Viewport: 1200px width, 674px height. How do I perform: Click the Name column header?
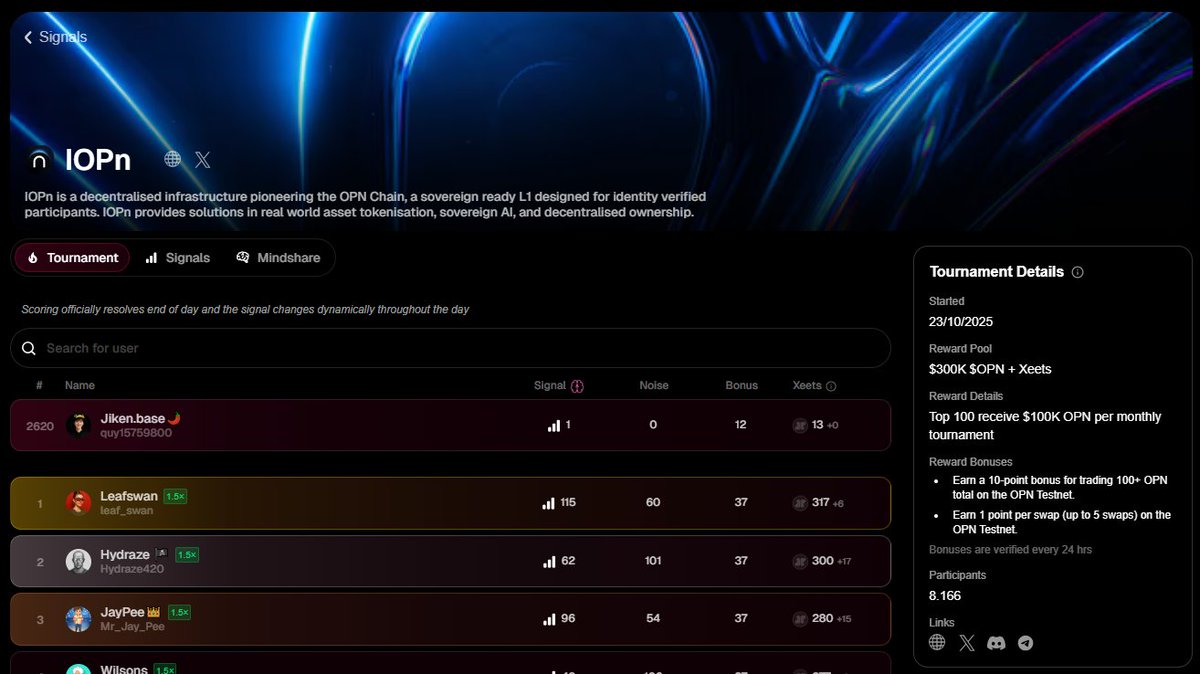(x=80, y=385)
